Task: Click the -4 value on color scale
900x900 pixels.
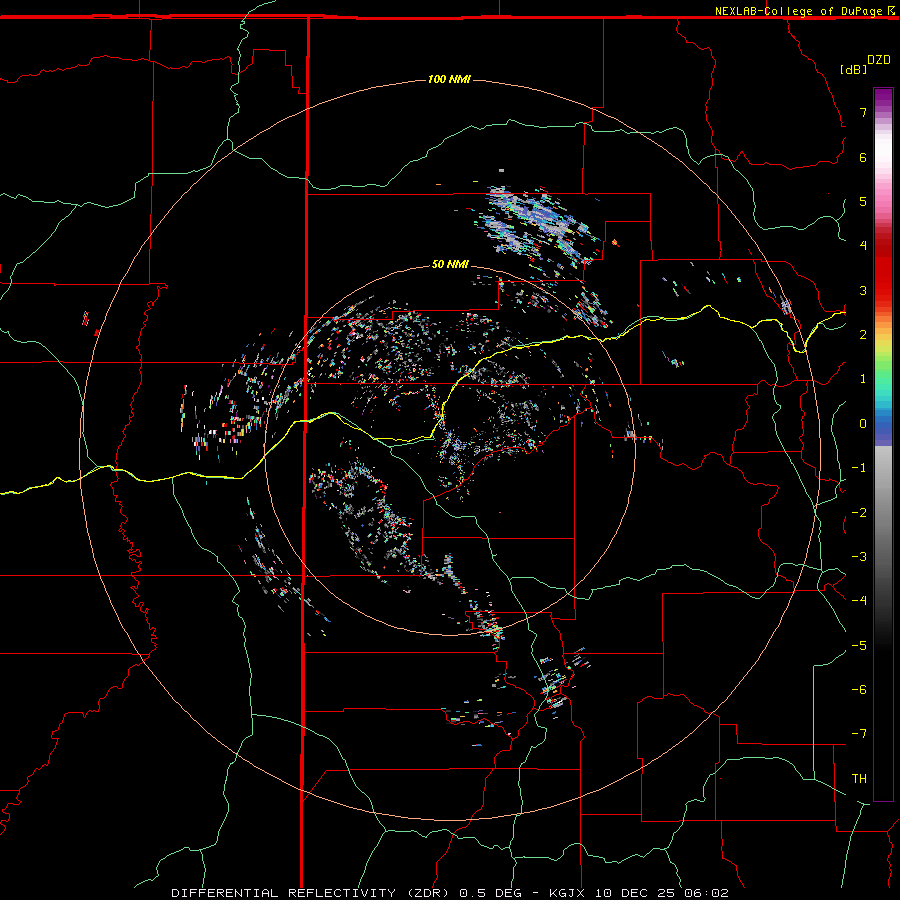Action: [859, 601]
